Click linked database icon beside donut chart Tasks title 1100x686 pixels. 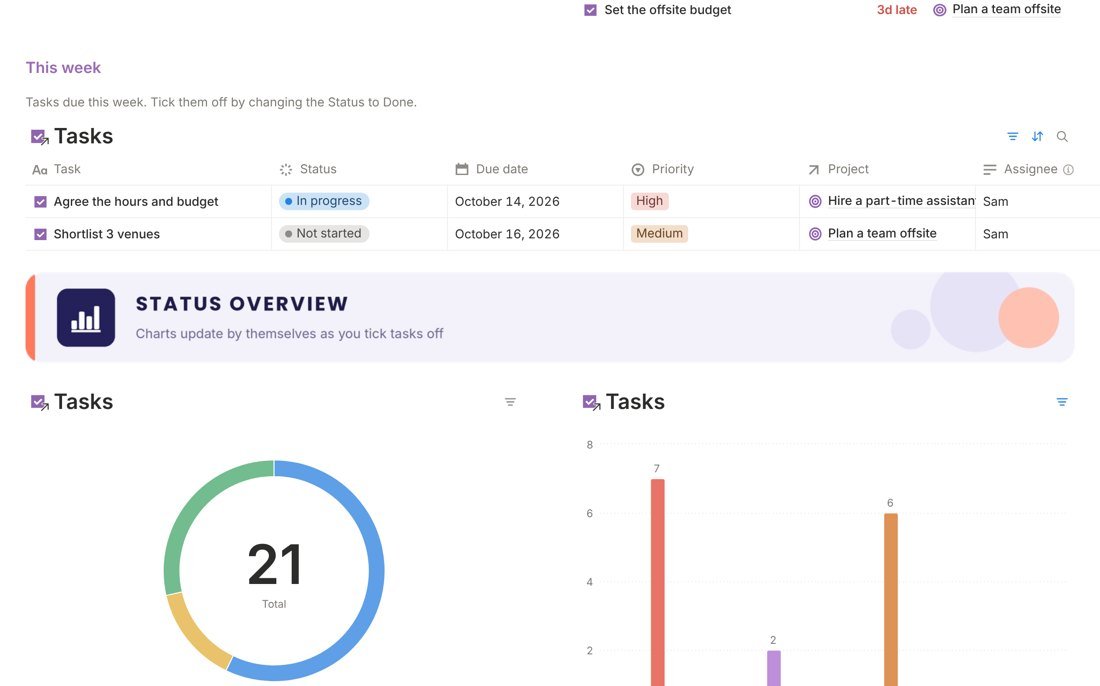click(39, 403)
